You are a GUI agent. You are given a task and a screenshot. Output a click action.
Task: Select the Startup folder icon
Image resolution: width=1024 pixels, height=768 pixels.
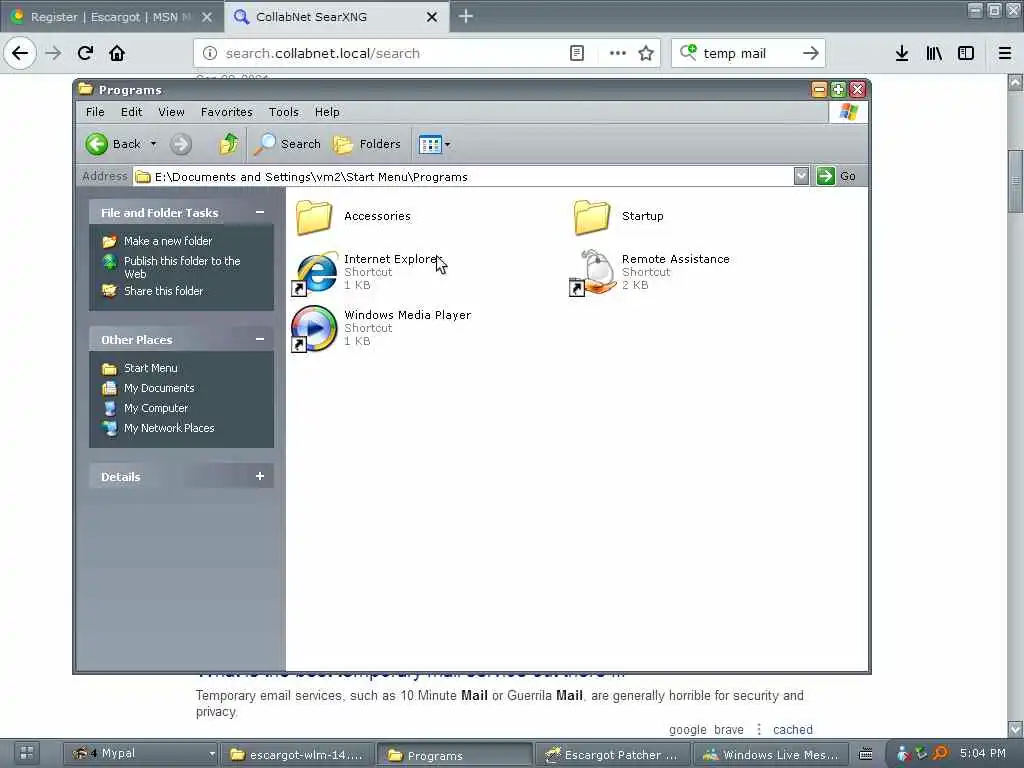[x=592, y=217]
